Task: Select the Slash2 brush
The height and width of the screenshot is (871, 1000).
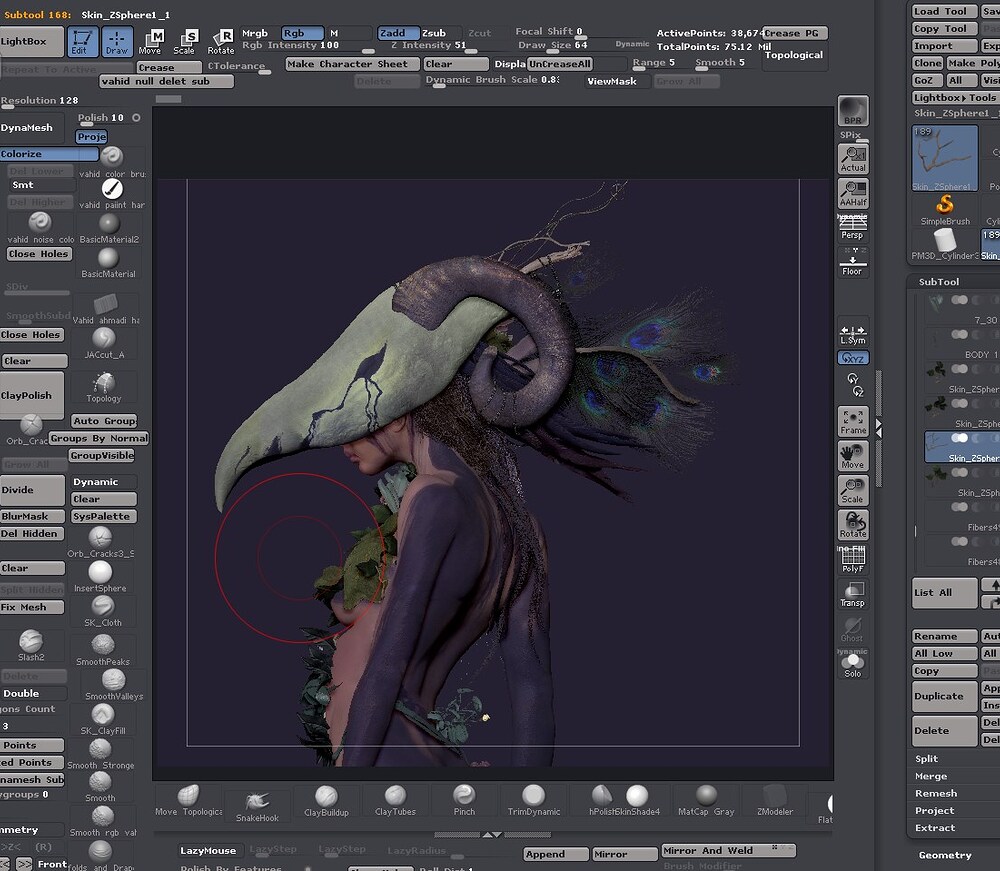Action: click(31, 645)
